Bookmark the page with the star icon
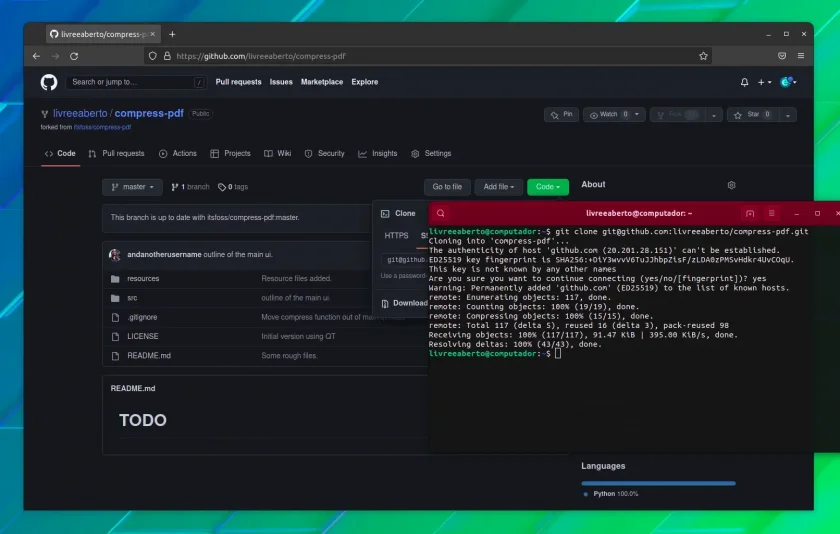 [x=703, y=56]
